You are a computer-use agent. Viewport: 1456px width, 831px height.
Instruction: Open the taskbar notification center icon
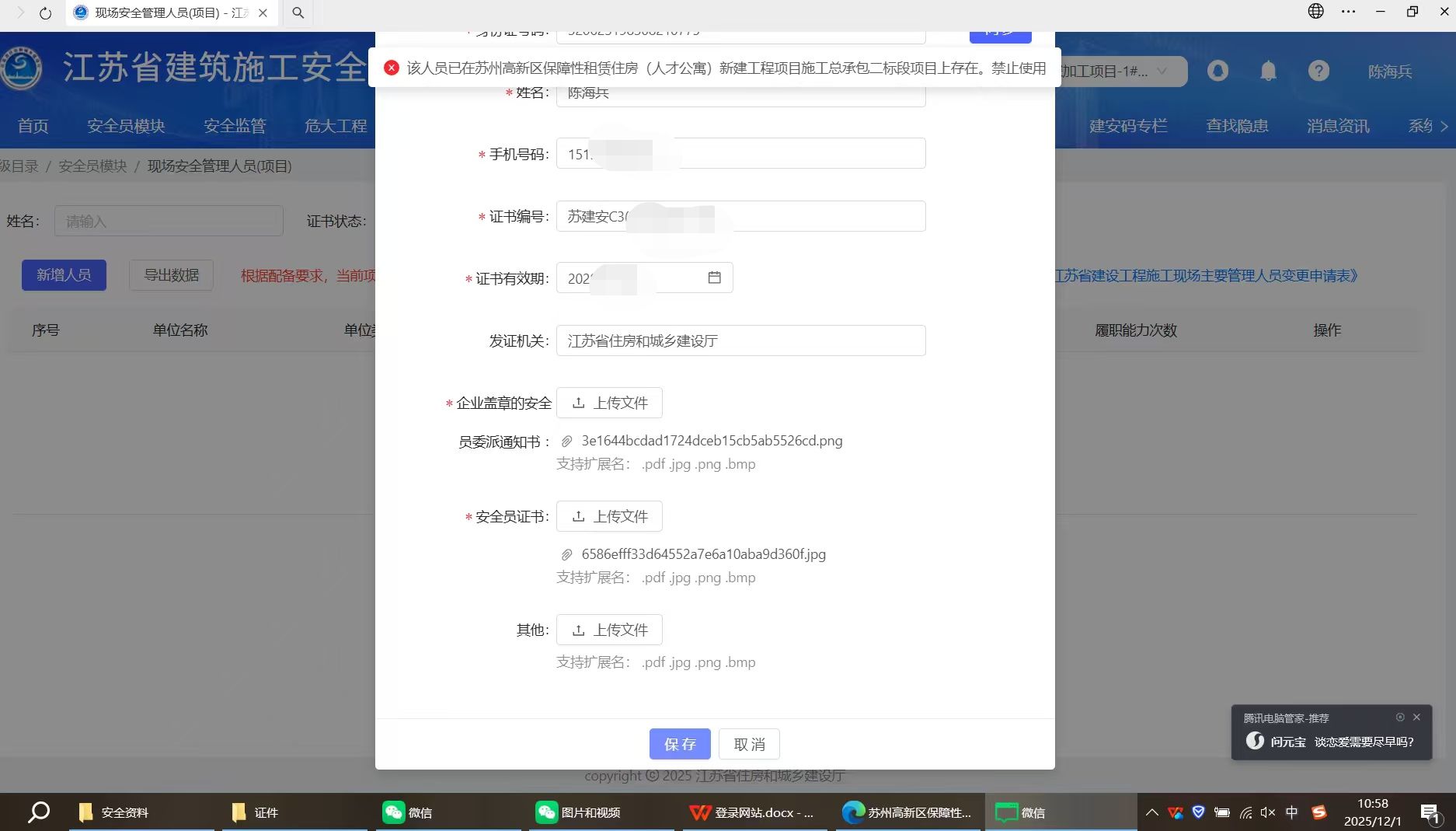pyautogui.click(x=1430, y=813)
